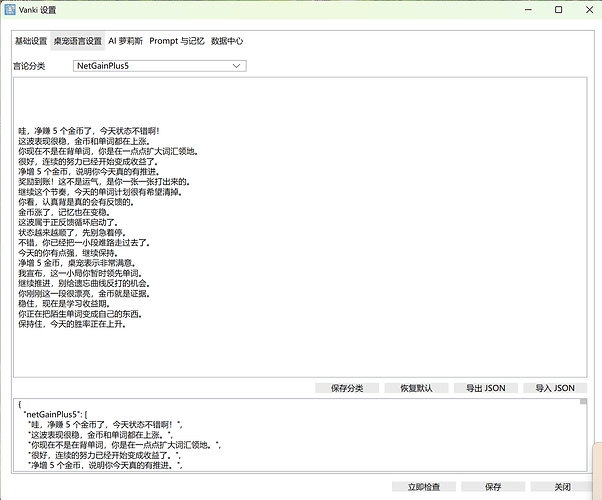Click the 言论分类 label

[x=29, y=66]
